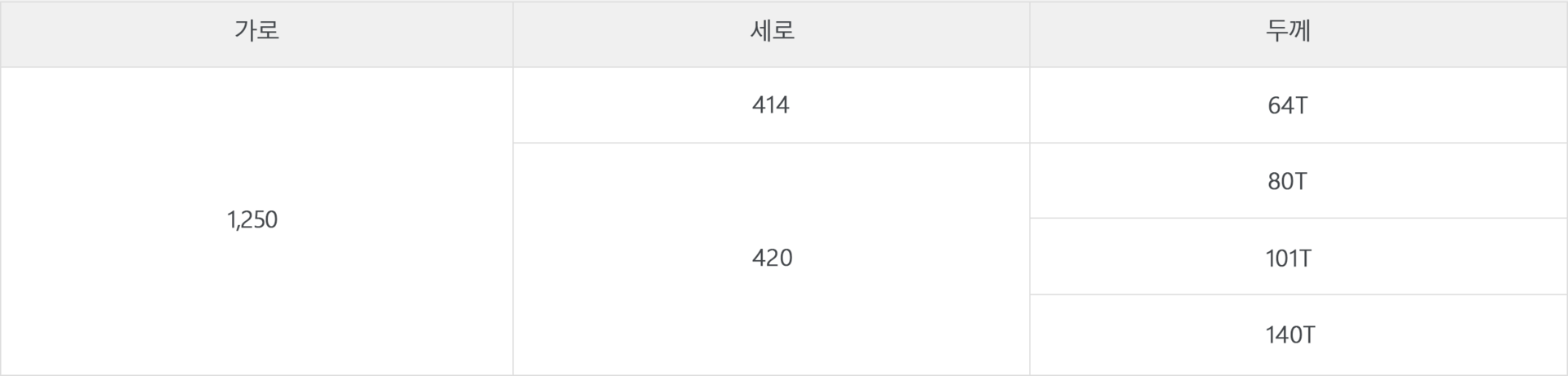This screenshot has height=376, width=1568.
Task: Click the 두께 column header
Action: (x=1288, y=32)
